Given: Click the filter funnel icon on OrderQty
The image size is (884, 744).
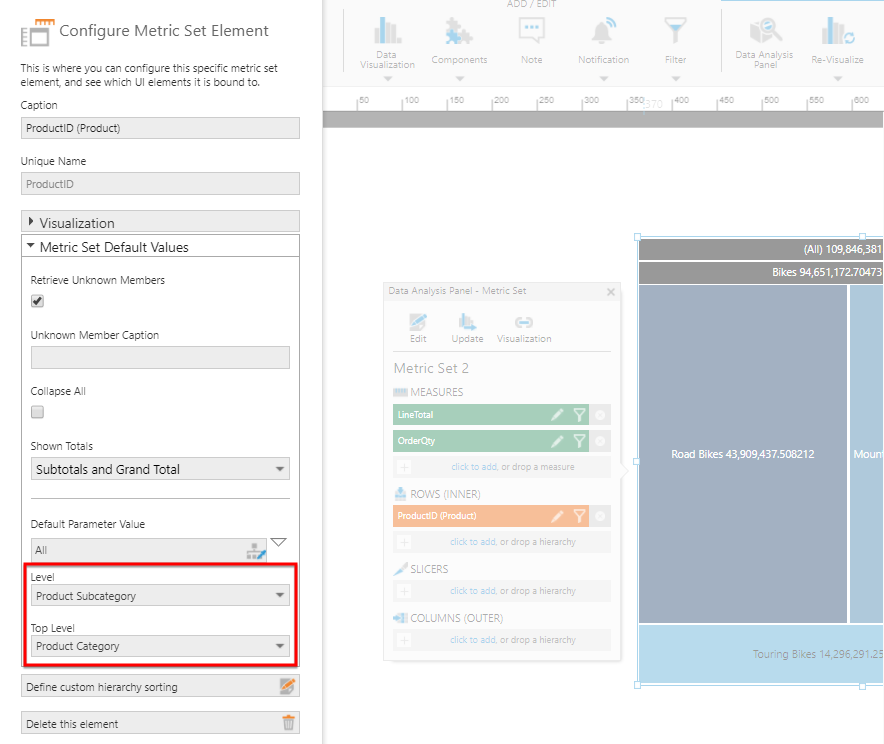Looking at the screenshot, I should 579,441.
